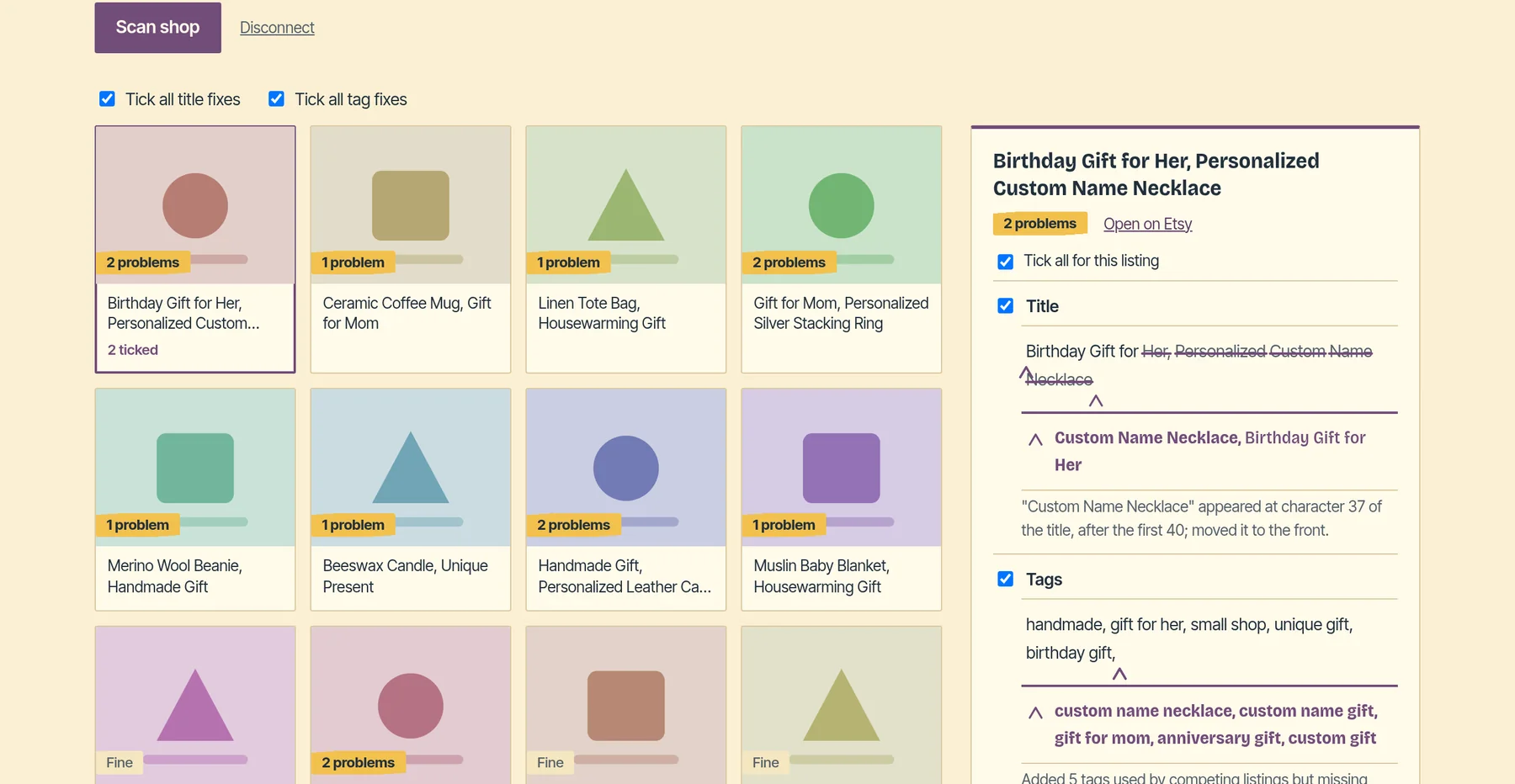1515x784 pixels.
Task: Click the 2 problems badge in the detail panel
Action: (1039, 224)
